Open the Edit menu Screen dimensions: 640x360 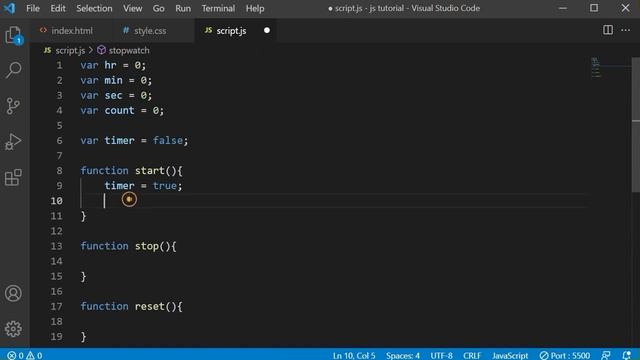[x=58, y=8]
